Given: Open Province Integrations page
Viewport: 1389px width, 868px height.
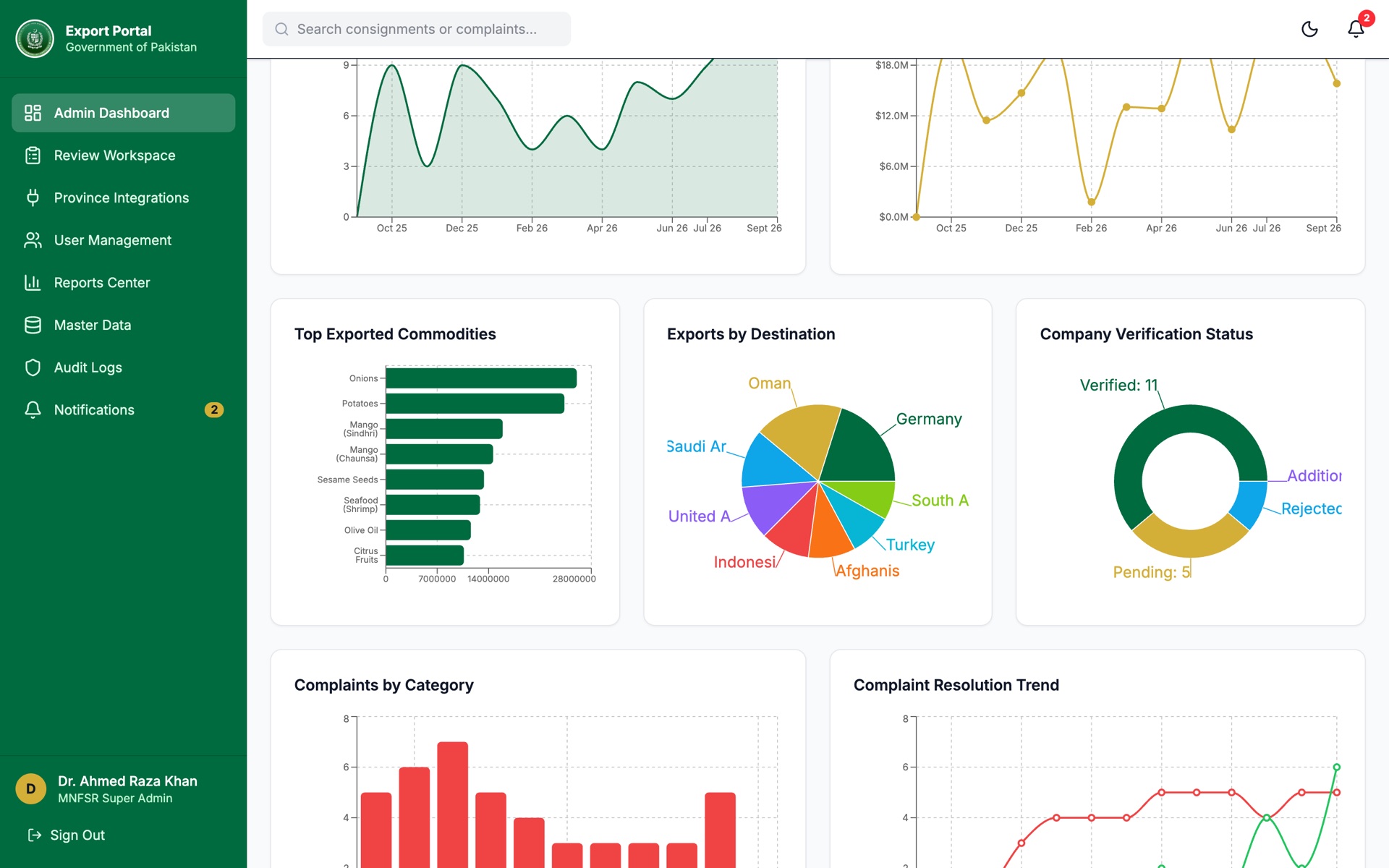Looking at the screenshot, I should pyautogui.click(x=123, y=197).
